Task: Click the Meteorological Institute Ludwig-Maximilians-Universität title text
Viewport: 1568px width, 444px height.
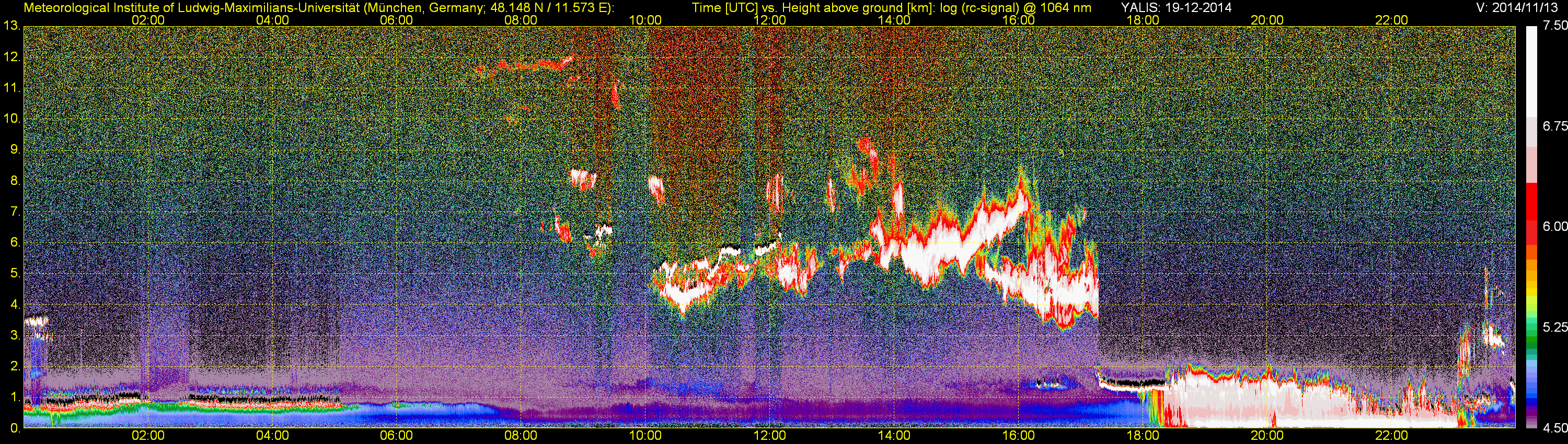Action: coord(318,7)
